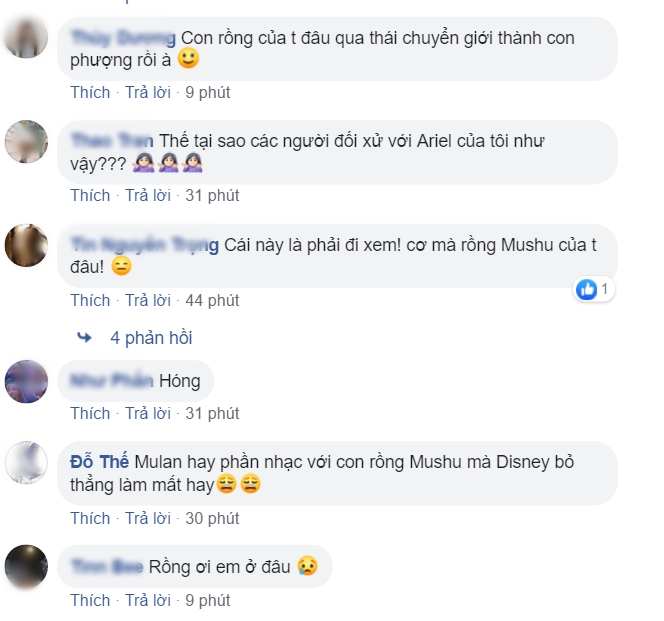
Task: Reply to "Rồng ơi em ở đâu" via Trả lời
Action: click(148, 600)
